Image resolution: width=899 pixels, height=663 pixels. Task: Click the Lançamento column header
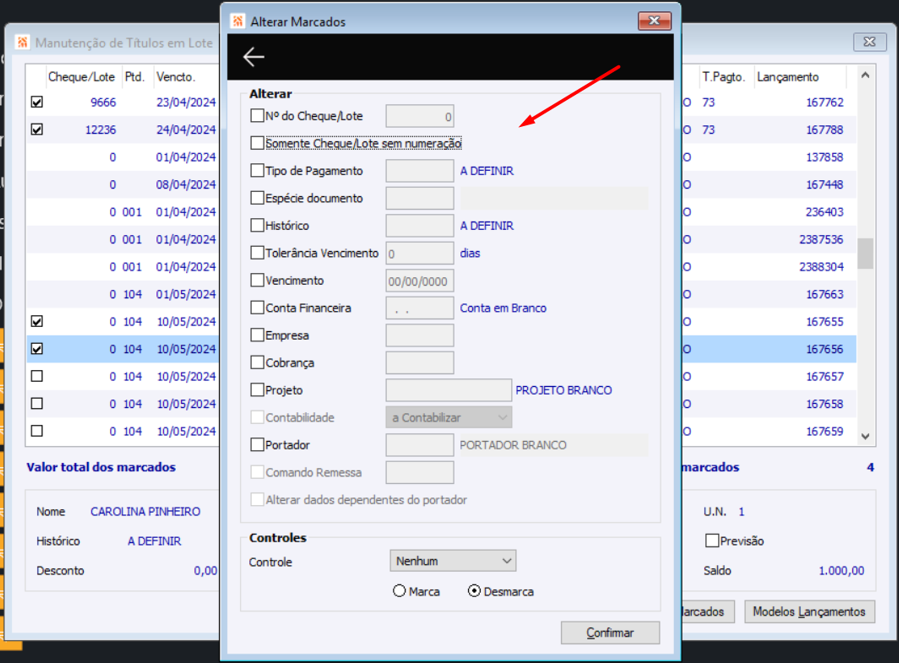(788, 77)
